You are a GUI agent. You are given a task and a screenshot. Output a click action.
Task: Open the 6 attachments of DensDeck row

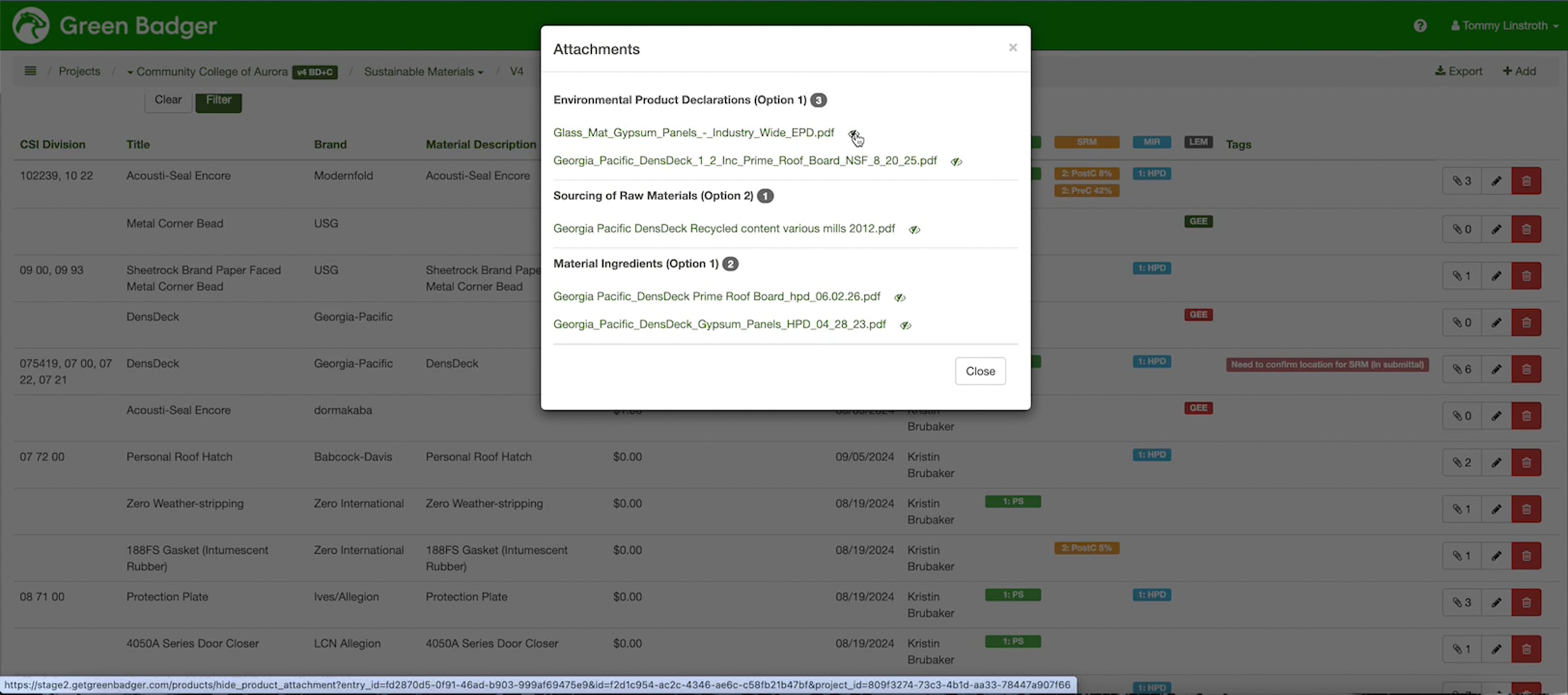[x=1462, y=369]
